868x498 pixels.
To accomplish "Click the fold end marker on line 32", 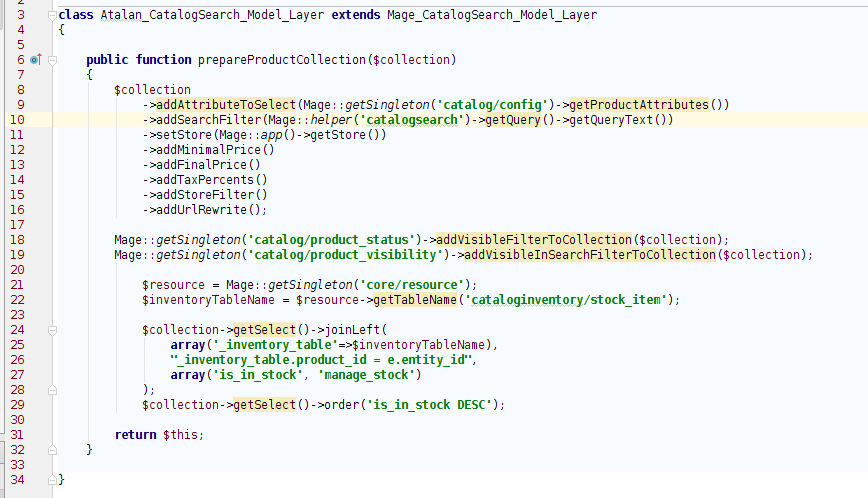I will click(x=52, y=450).
